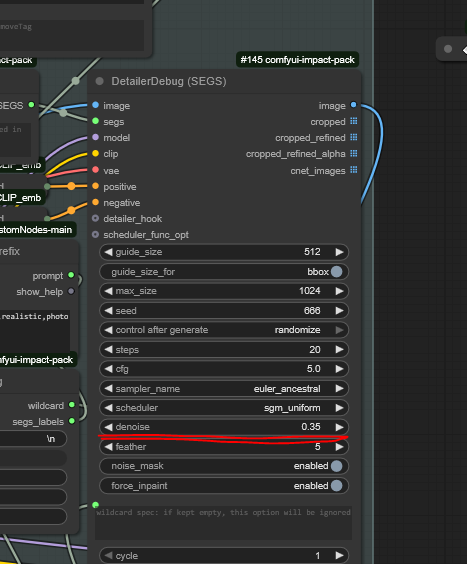This screenshot has width=467, height=564.
Task: Click the detailer_hook input socket
Action: coord(95,218)
